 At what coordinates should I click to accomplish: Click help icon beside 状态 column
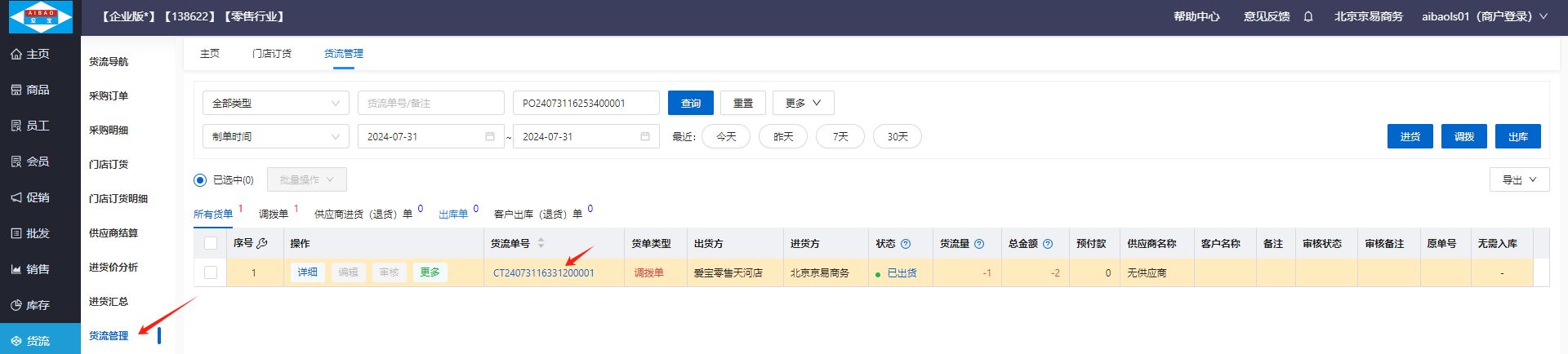point(906,244)
